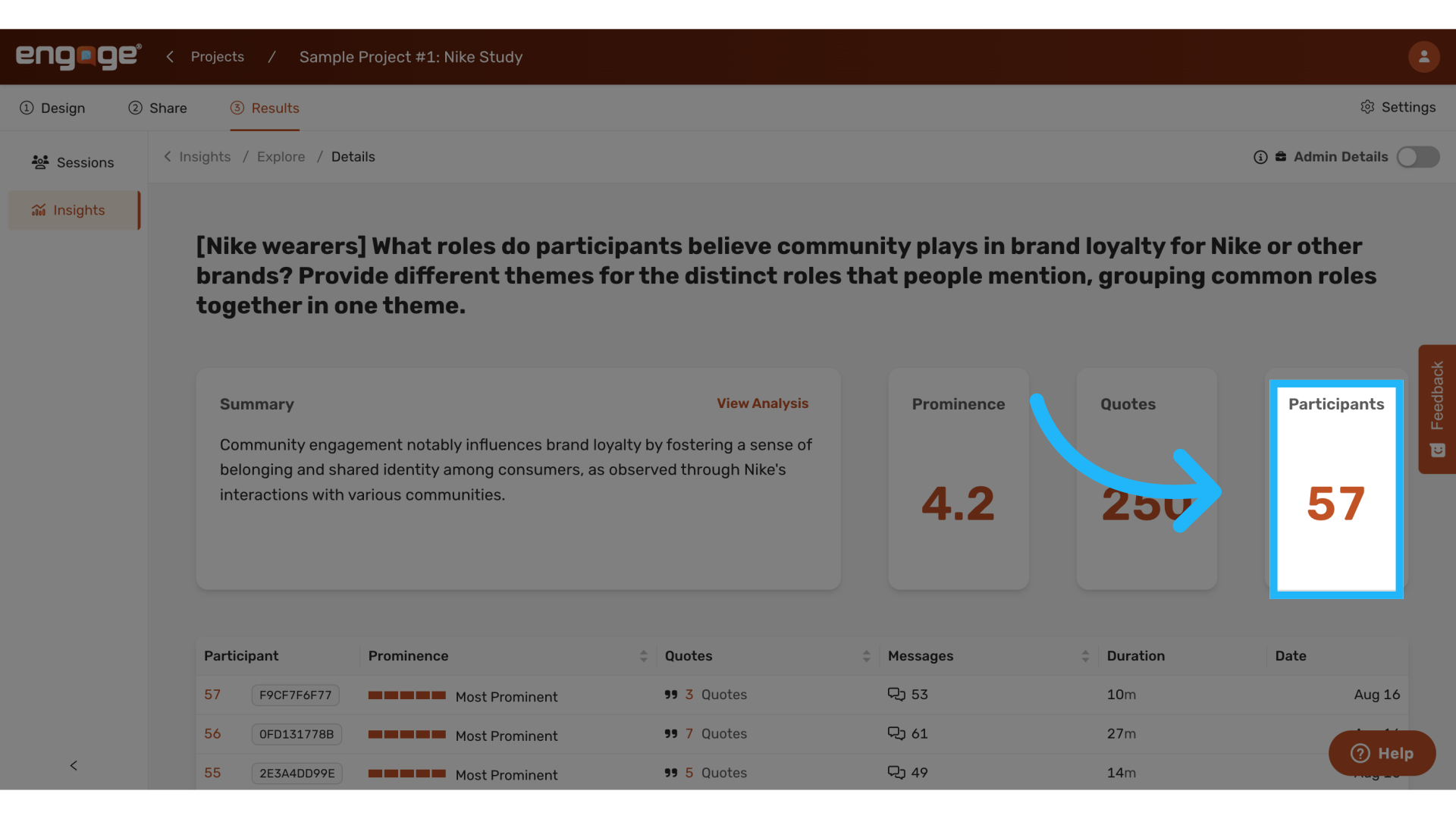Open Sessions in the sidebar
This screenshot has height=819, width=1456.
pyautogui.click(x=73, y=162)
